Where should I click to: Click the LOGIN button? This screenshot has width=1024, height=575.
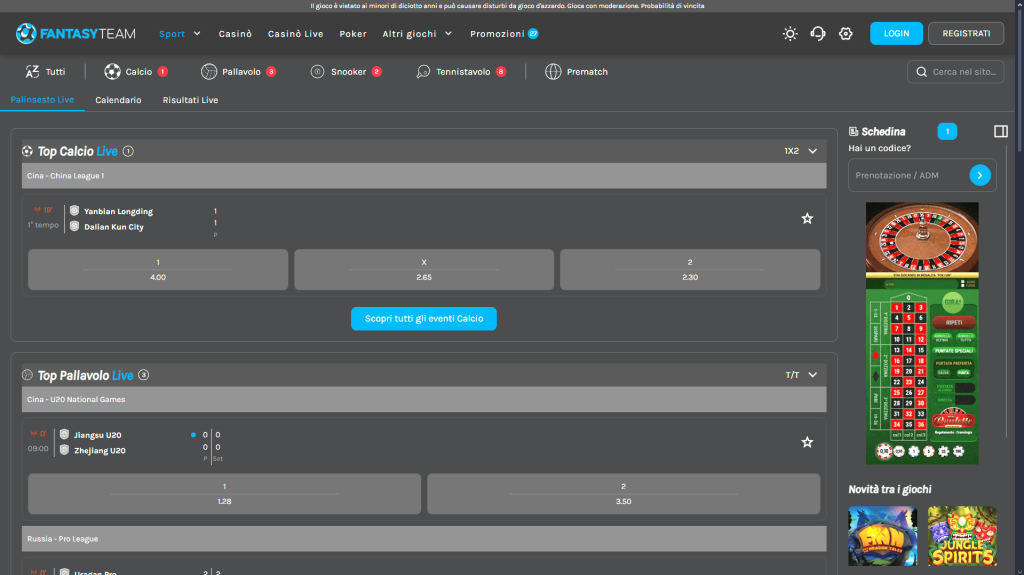pyautogui.click(x=896, y=33)
